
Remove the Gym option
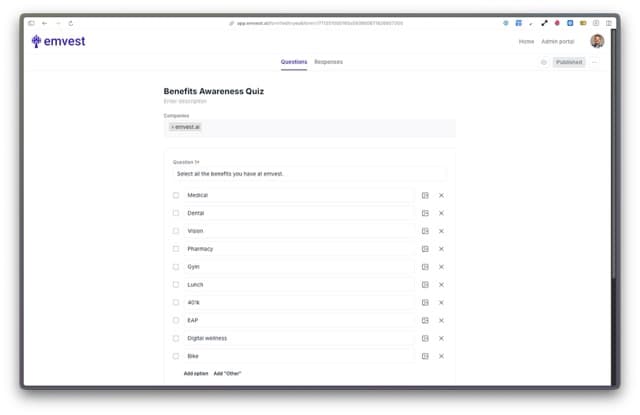pyautogui.click(x=441, y=267)
